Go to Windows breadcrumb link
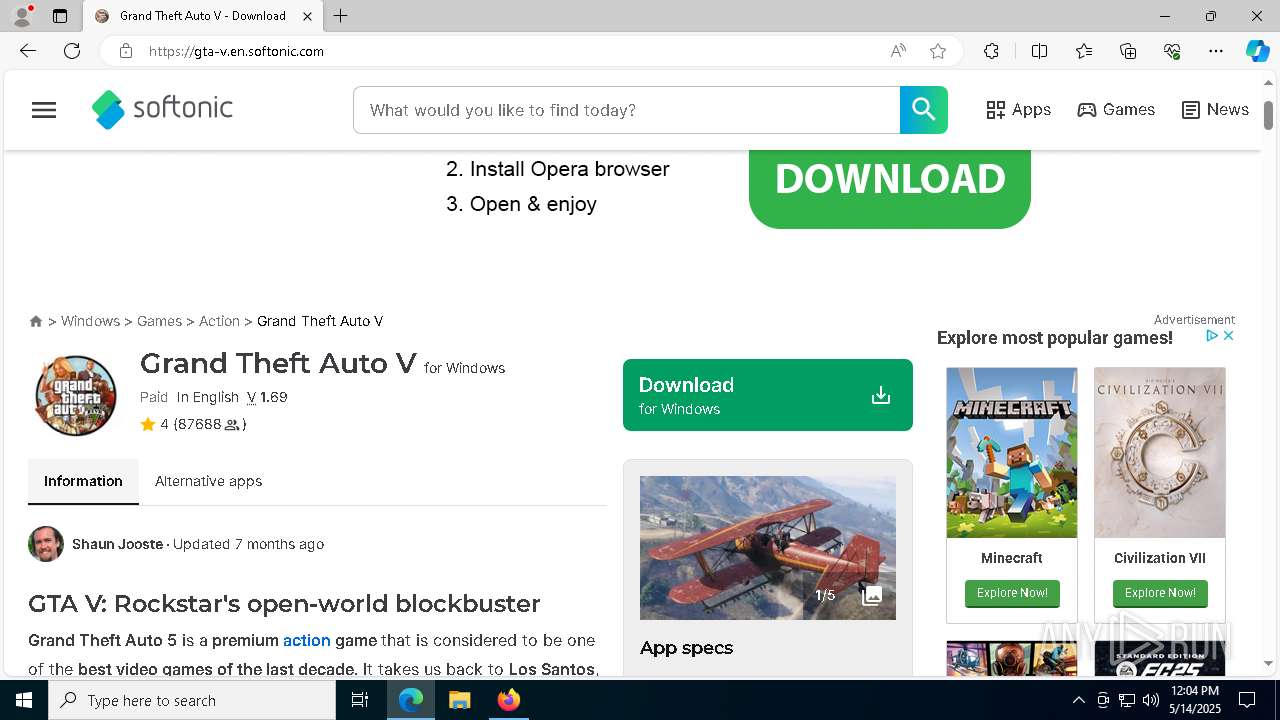 point(90,321)
